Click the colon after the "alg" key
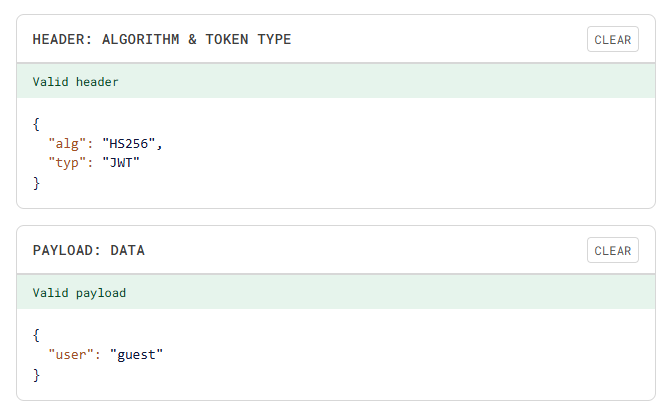Screen dimensions: 667x410 (91, 144)
